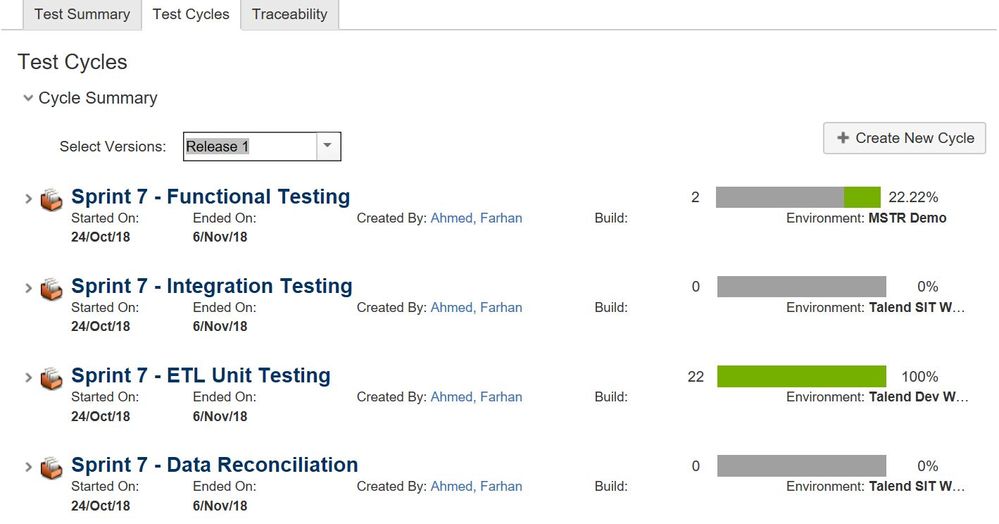Click the Functional Testing 22.22% progress bar
The height and width of the screenshot is (524, 999).
click(x=798, y=197)
